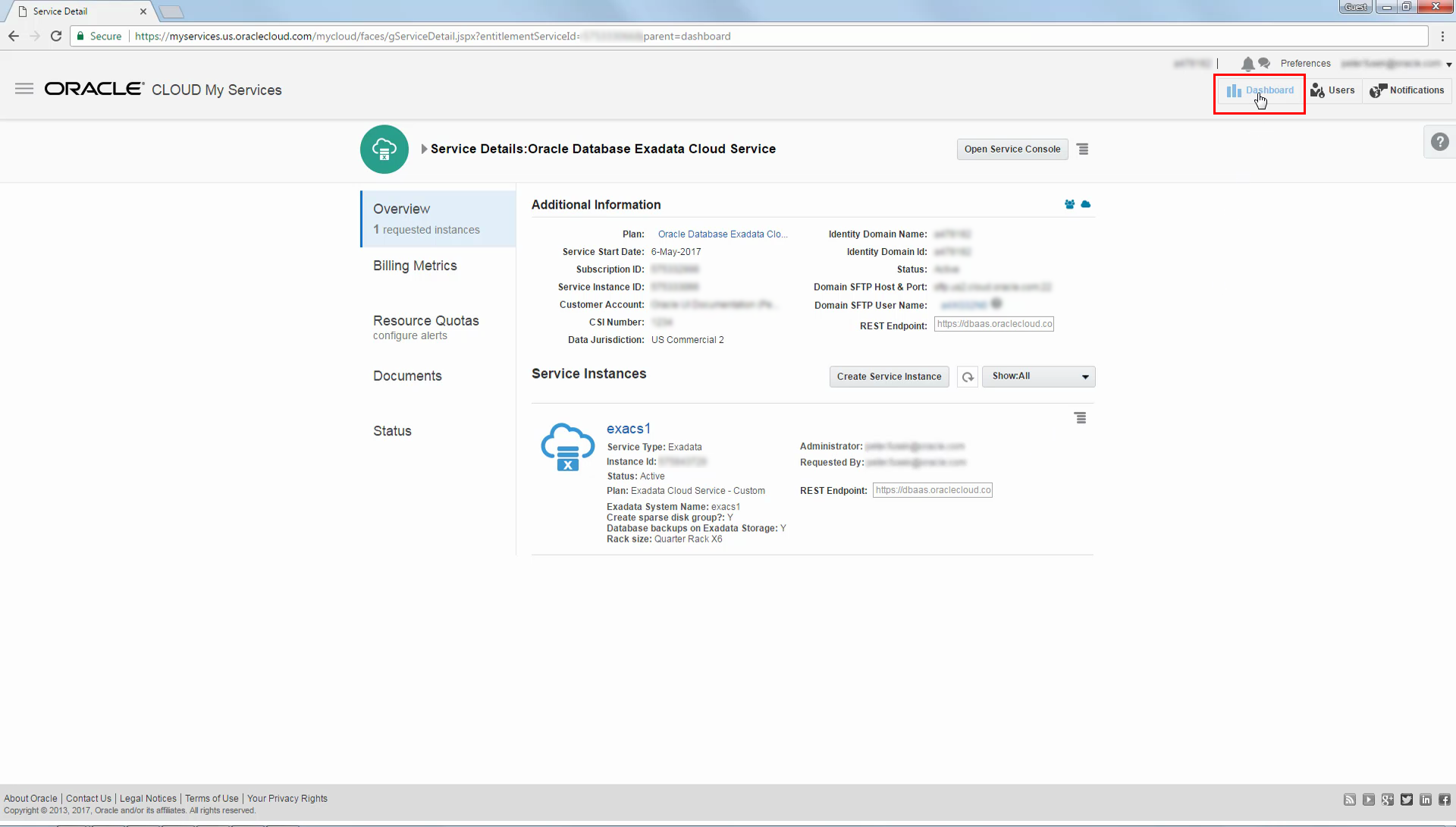Open the Terms of Use footer link
Image resolution: width=1456 pixels, height=827 pixels.
tap(212, 799)
